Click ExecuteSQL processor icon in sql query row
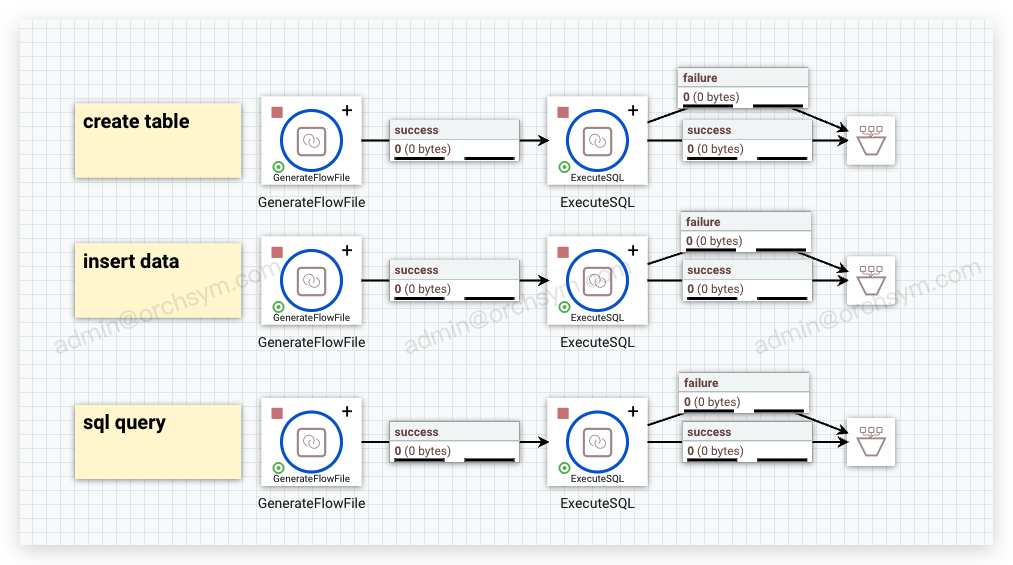The width and height of the screenshot is (1013, 565). (x=597, y=442)
